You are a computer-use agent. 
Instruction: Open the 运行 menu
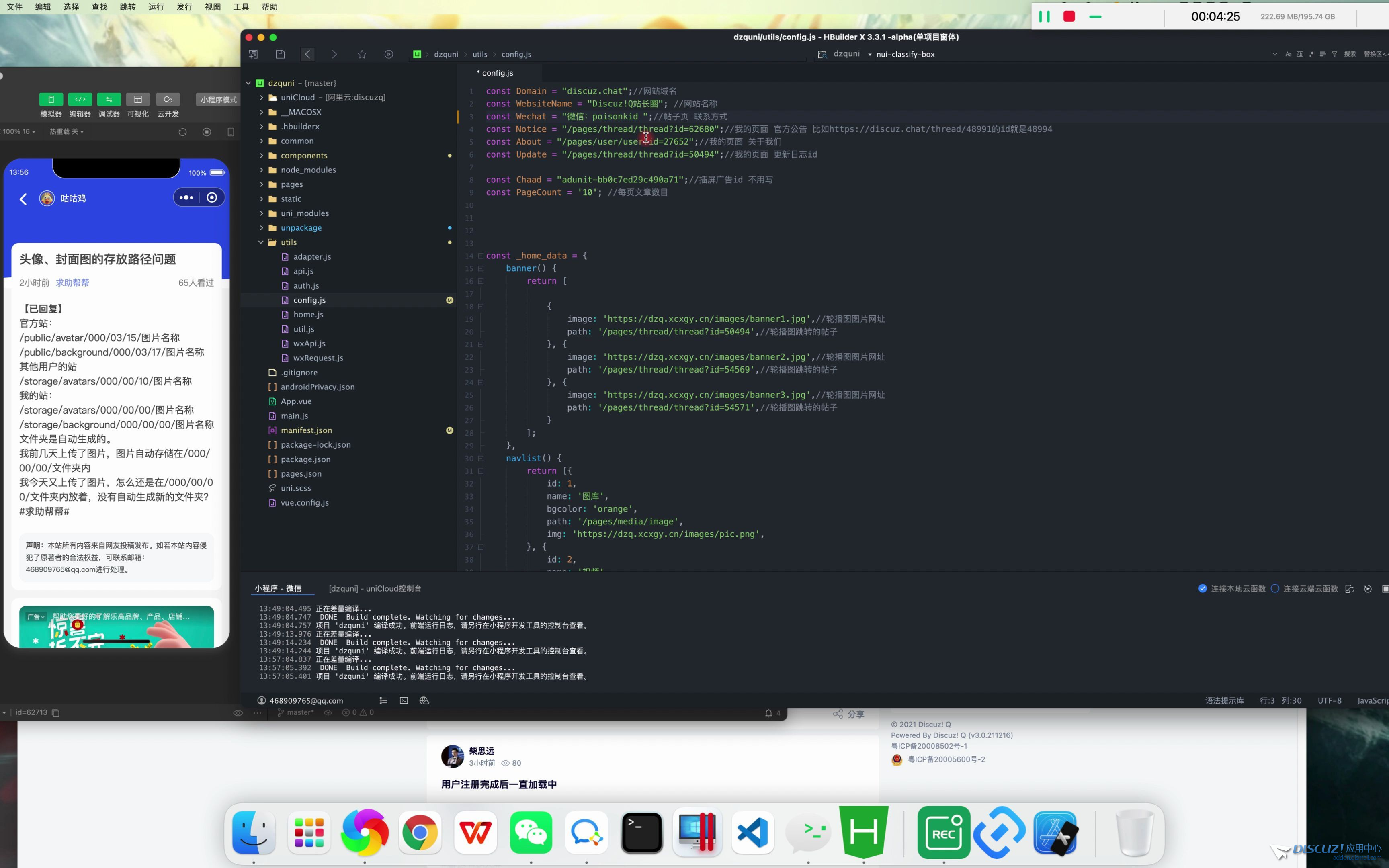click(x=156, y=7)
